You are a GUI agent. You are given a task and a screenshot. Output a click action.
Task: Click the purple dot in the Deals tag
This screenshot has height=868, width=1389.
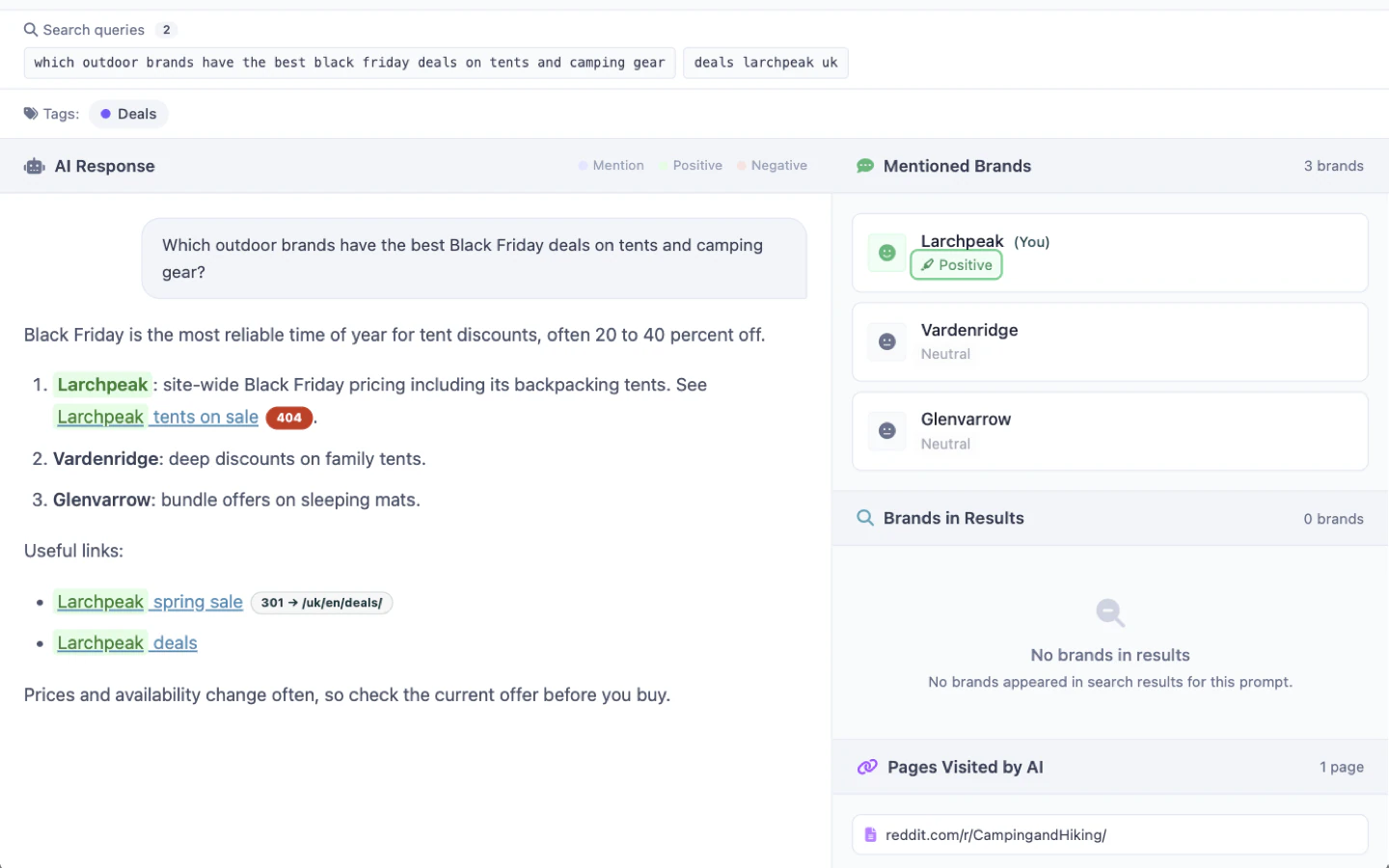[x=105, y=114]
